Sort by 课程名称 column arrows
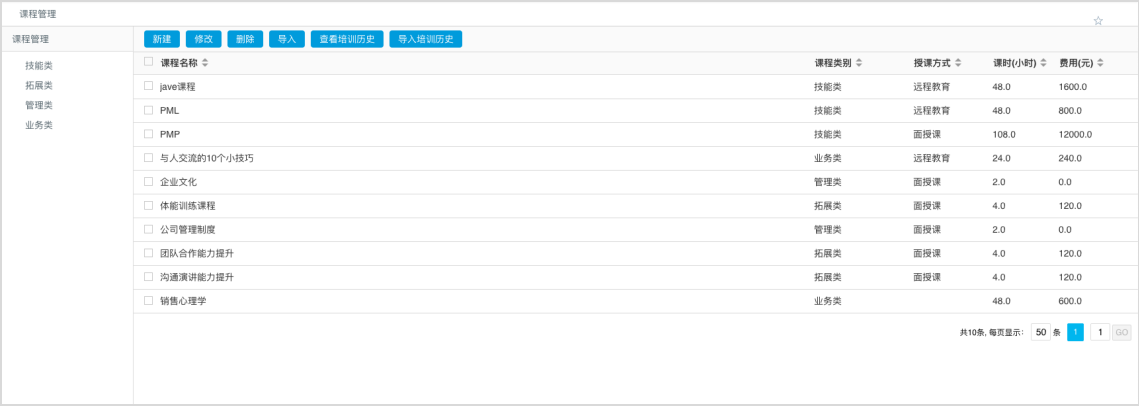This screenshot has height=406, width=1139. pyautogui.click(x=205, y=63)
